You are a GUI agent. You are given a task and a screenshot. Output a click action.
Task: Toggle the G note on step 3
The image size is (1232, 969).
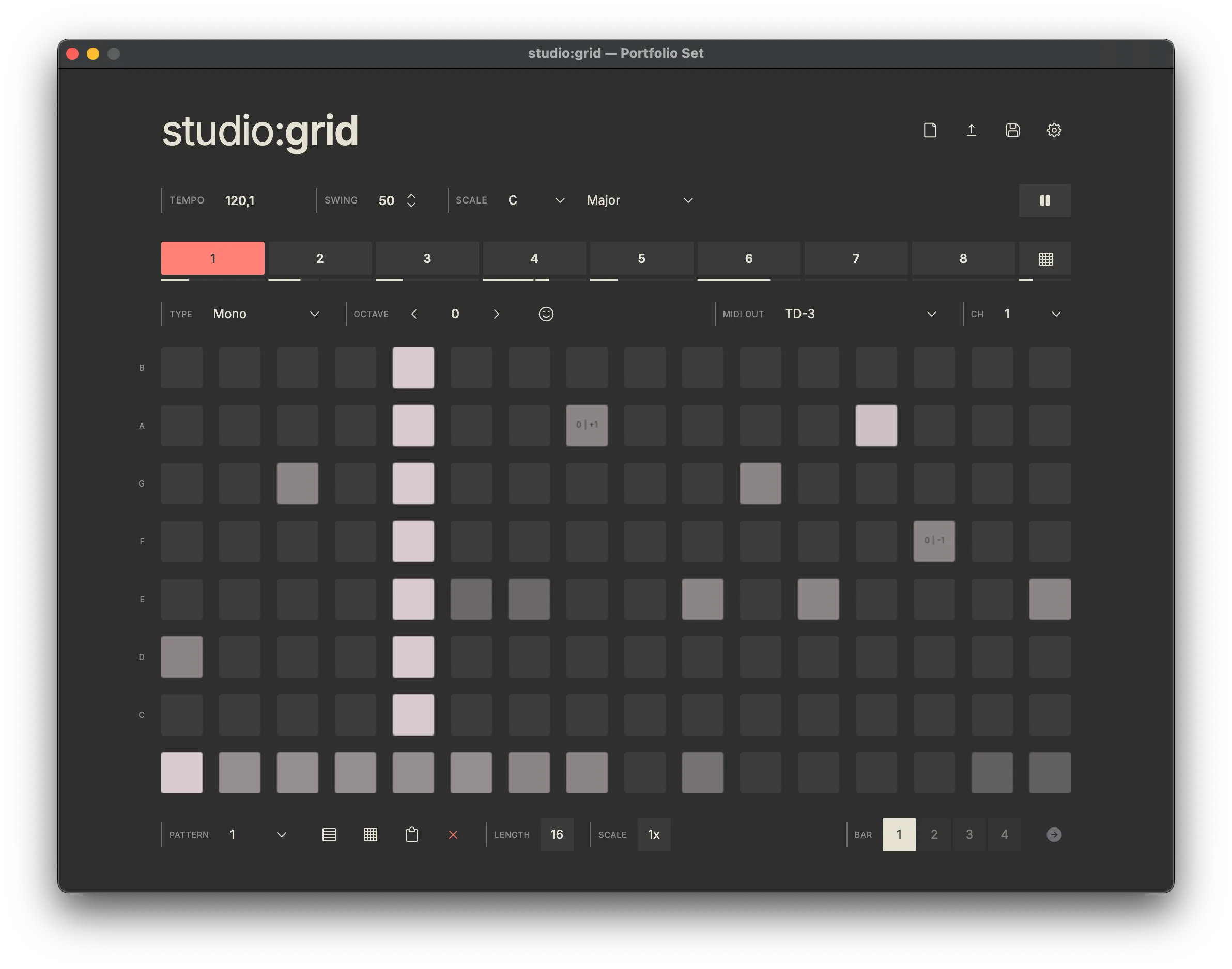(297, 483)
